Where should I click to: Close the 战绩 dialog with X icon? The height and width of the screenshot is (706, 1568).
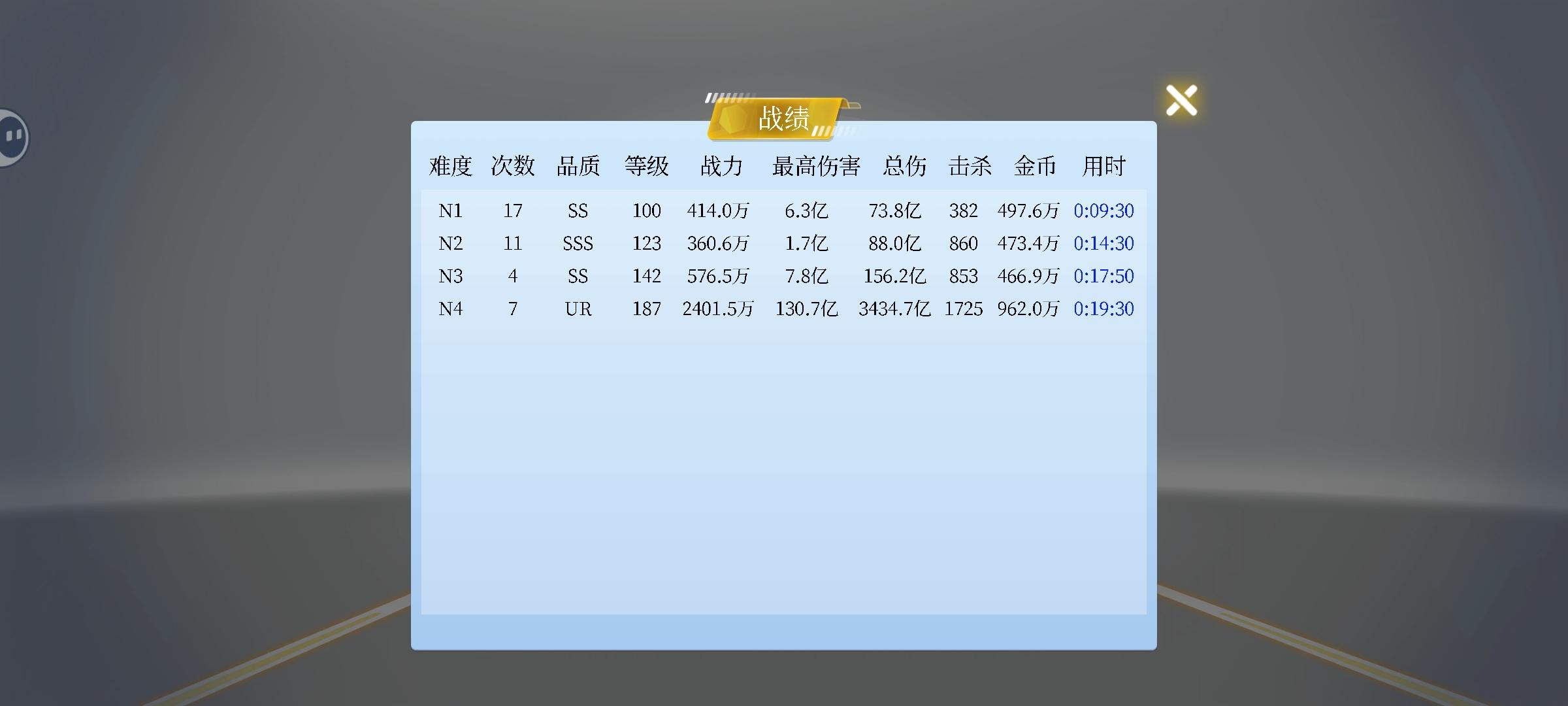[1181, 100]
